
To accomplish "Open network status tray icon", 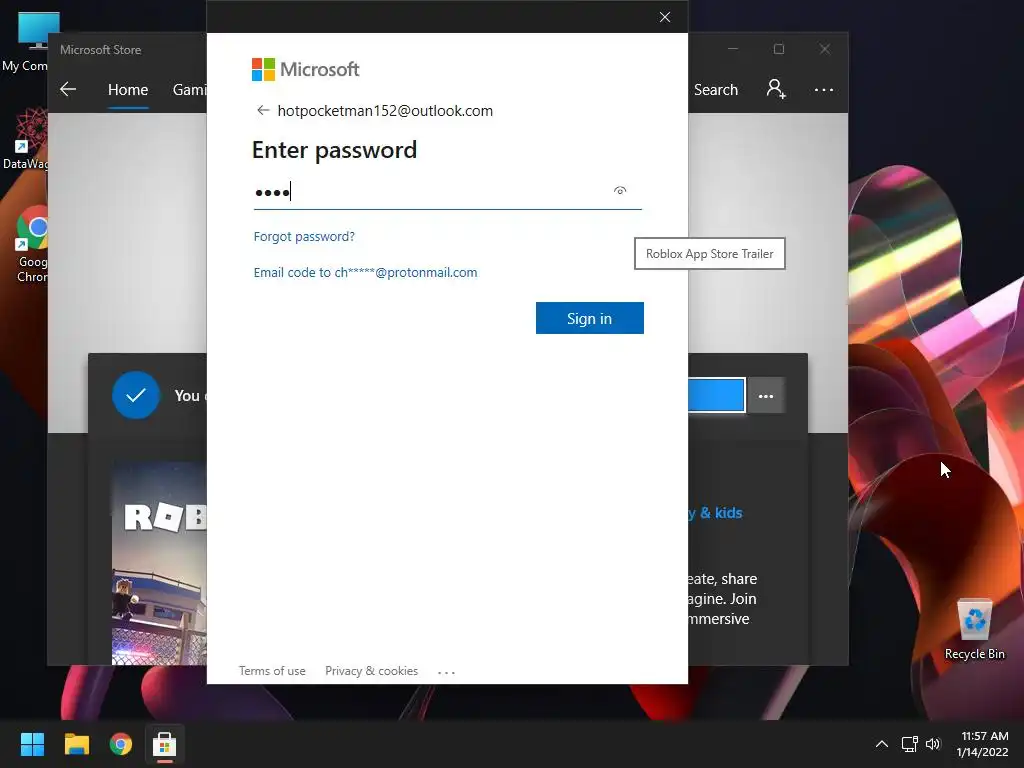I will click(910, 744).
